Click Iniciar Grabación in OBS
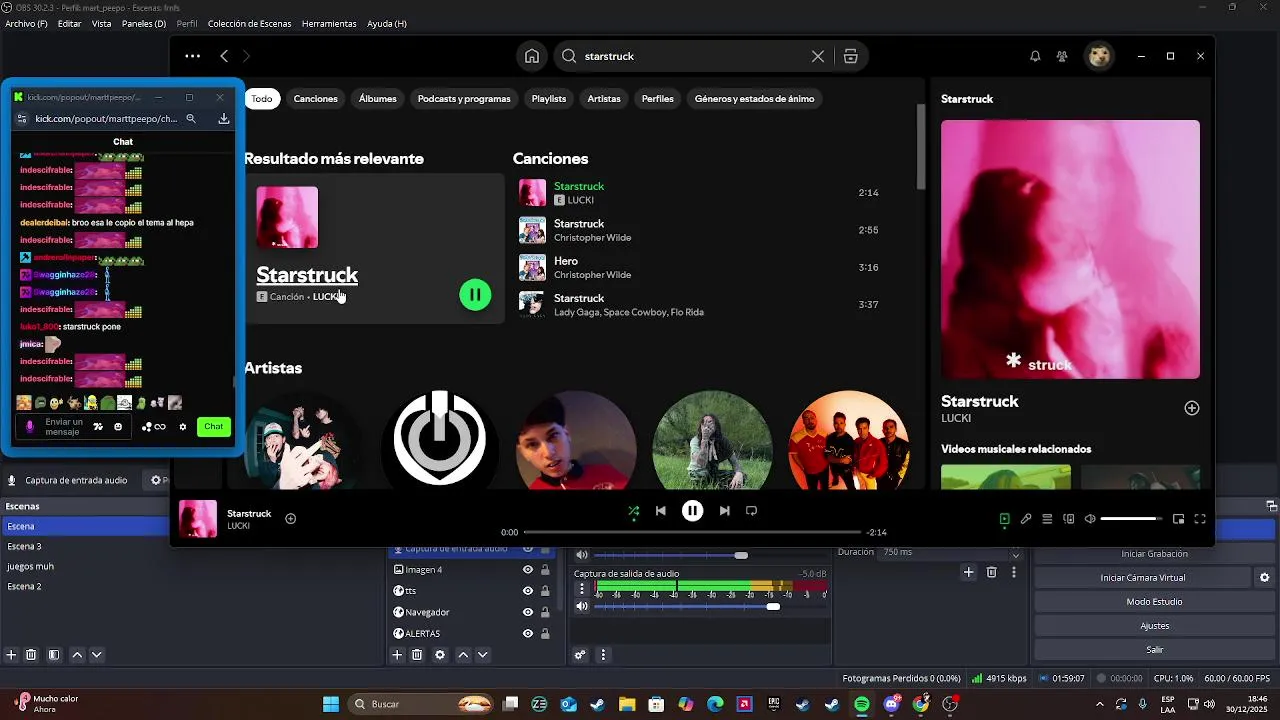This screenshot has height=720, width=1280. click(1155, 554)
